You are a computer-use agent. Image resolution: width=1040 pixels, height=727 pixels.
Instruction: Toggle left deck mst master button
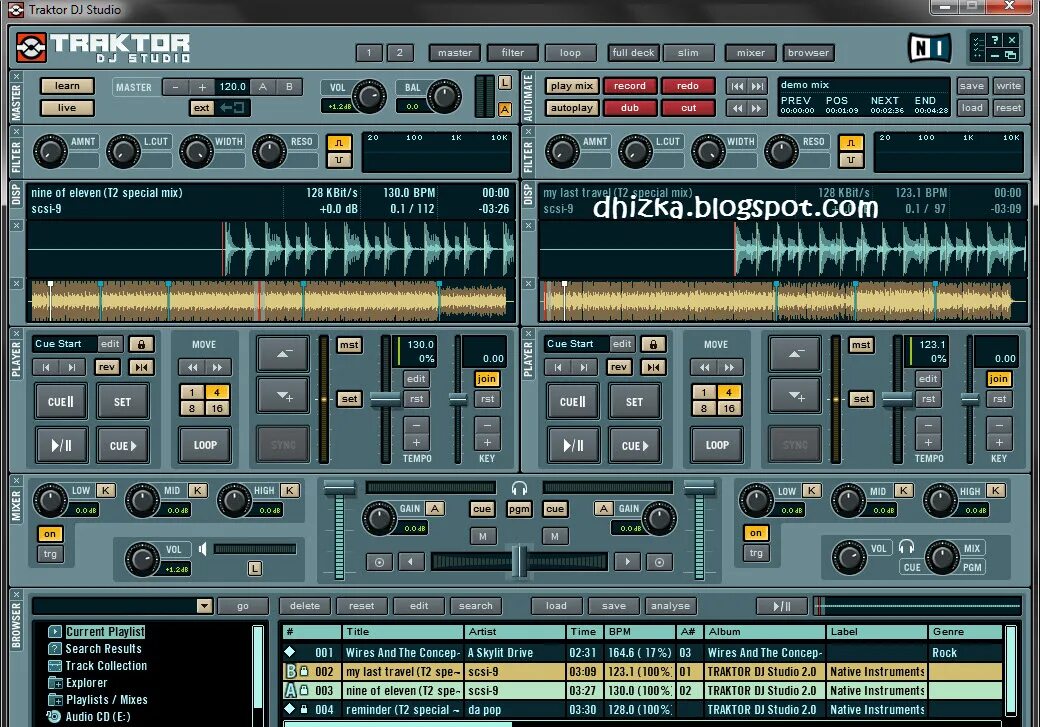pos(349,345)
